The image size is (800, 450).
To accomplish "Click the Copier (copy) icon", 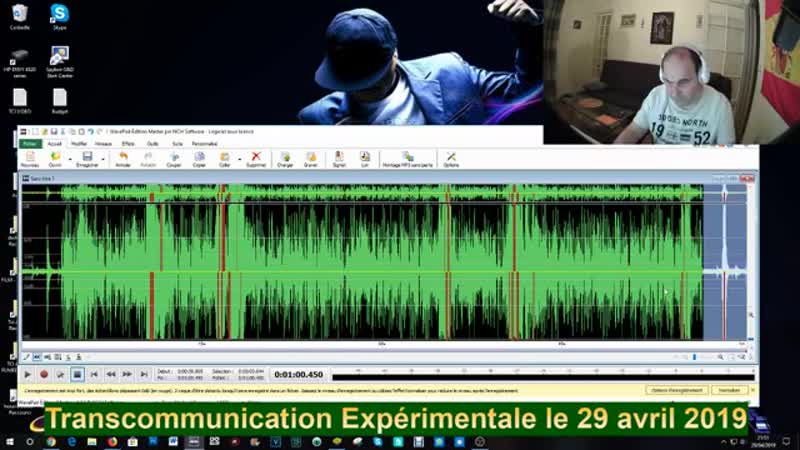I will (199, 158).
